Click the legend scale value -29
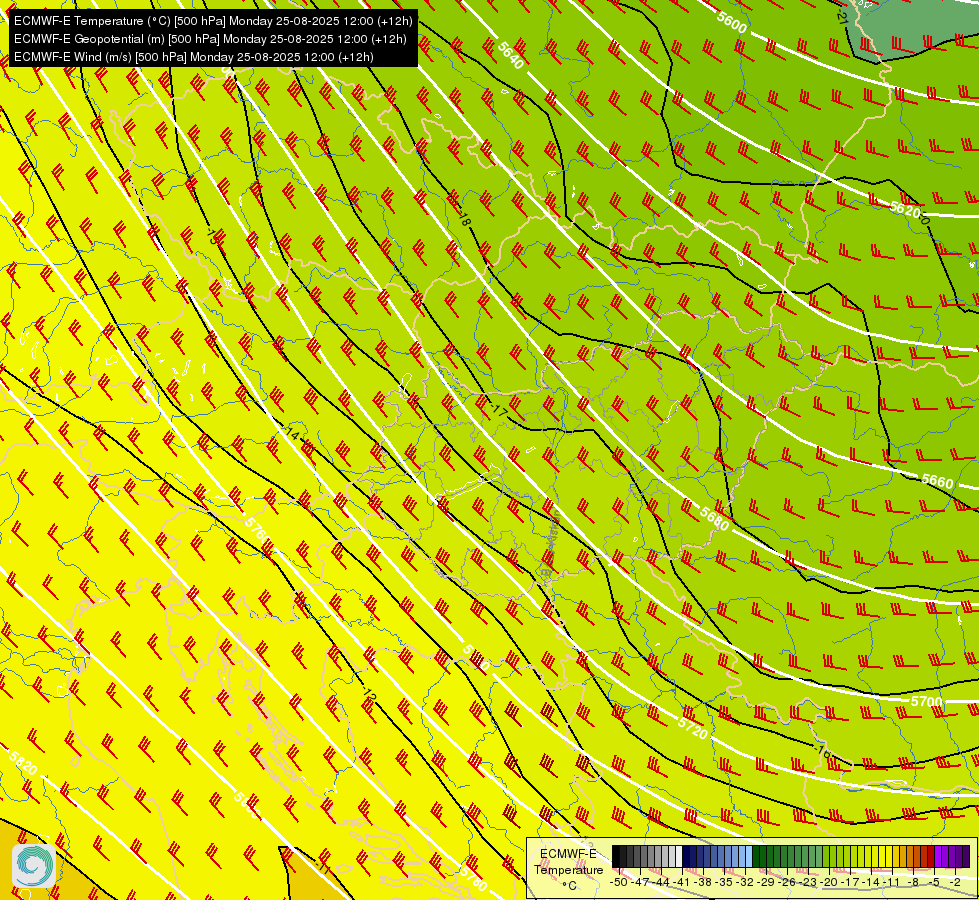This screenshot has width=979, height=900. (x=767, y=882)
